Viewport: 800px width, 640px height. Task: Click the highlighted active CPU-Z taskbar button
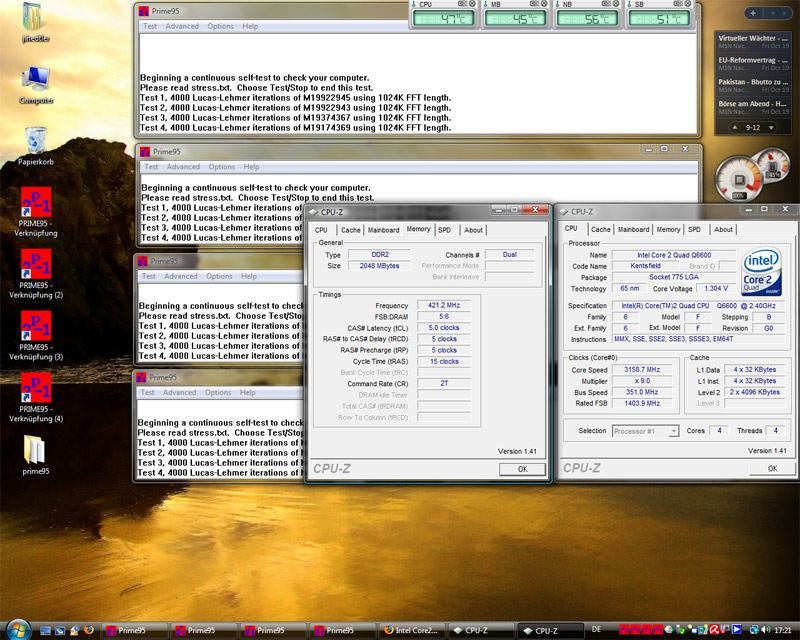tap(550, 631)
